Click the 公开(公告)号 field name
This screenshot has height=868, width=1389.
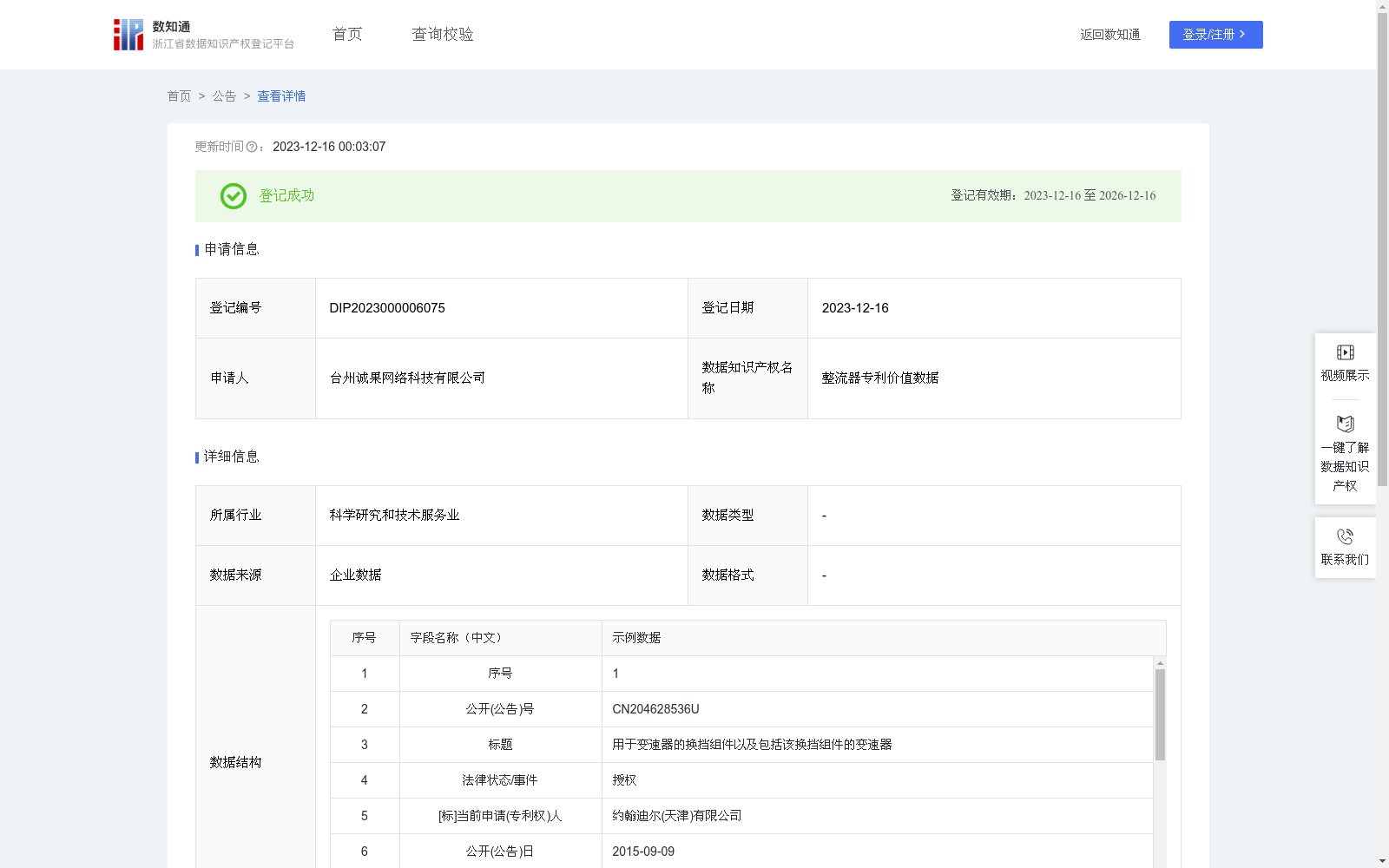coord(500,709)
